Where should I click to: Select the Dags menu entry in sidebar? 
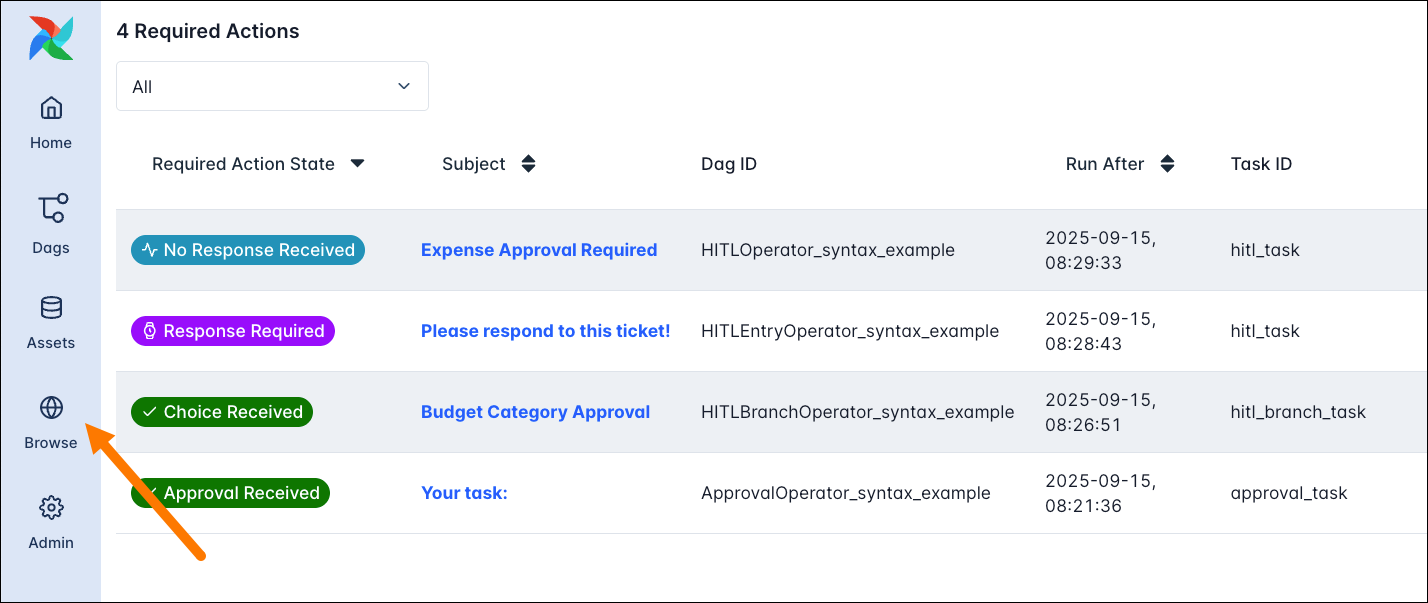click(50, 247)
